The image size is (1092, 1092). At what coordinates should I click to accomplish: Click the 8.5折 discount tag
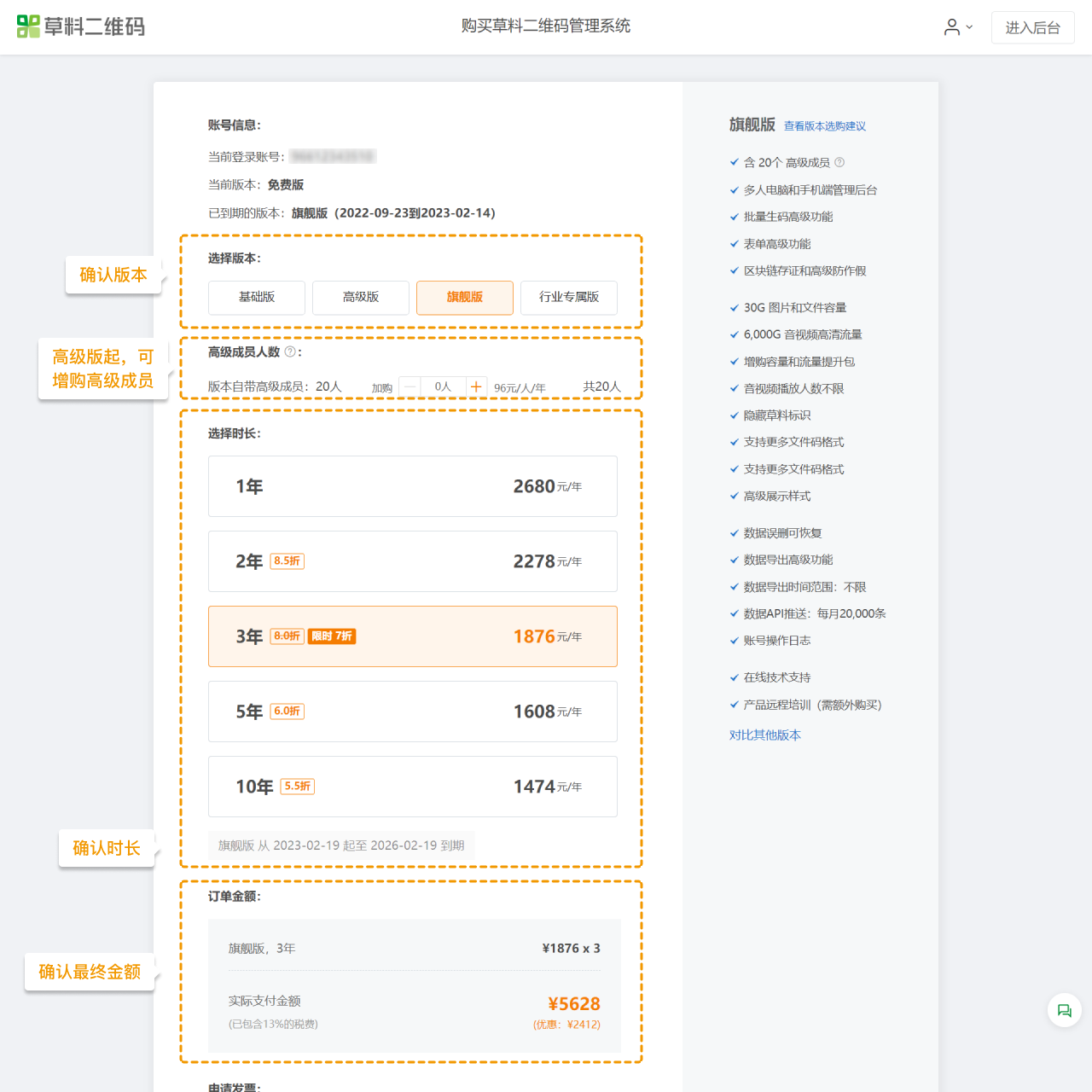[288, 561]
